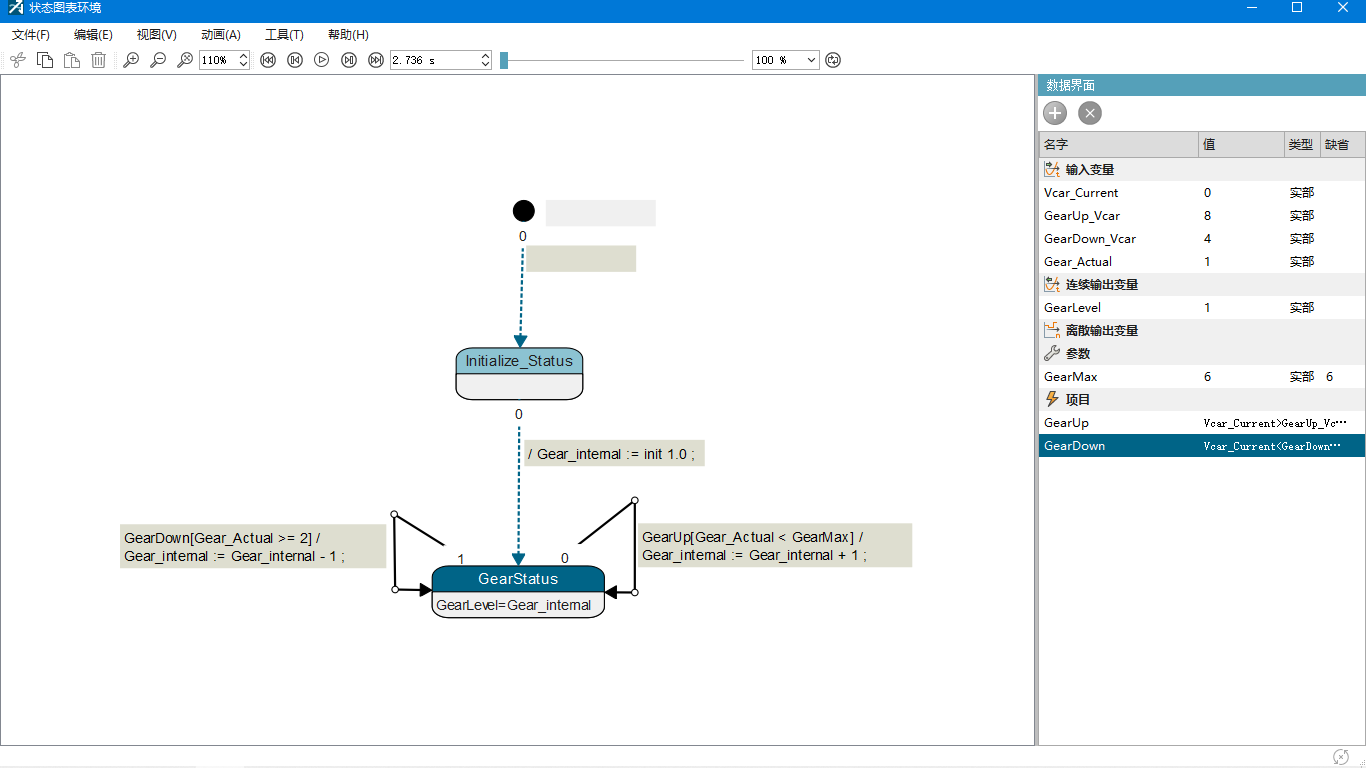Open the 工具(T) menu
The image size is (1366, 768).
click(286, 34)
